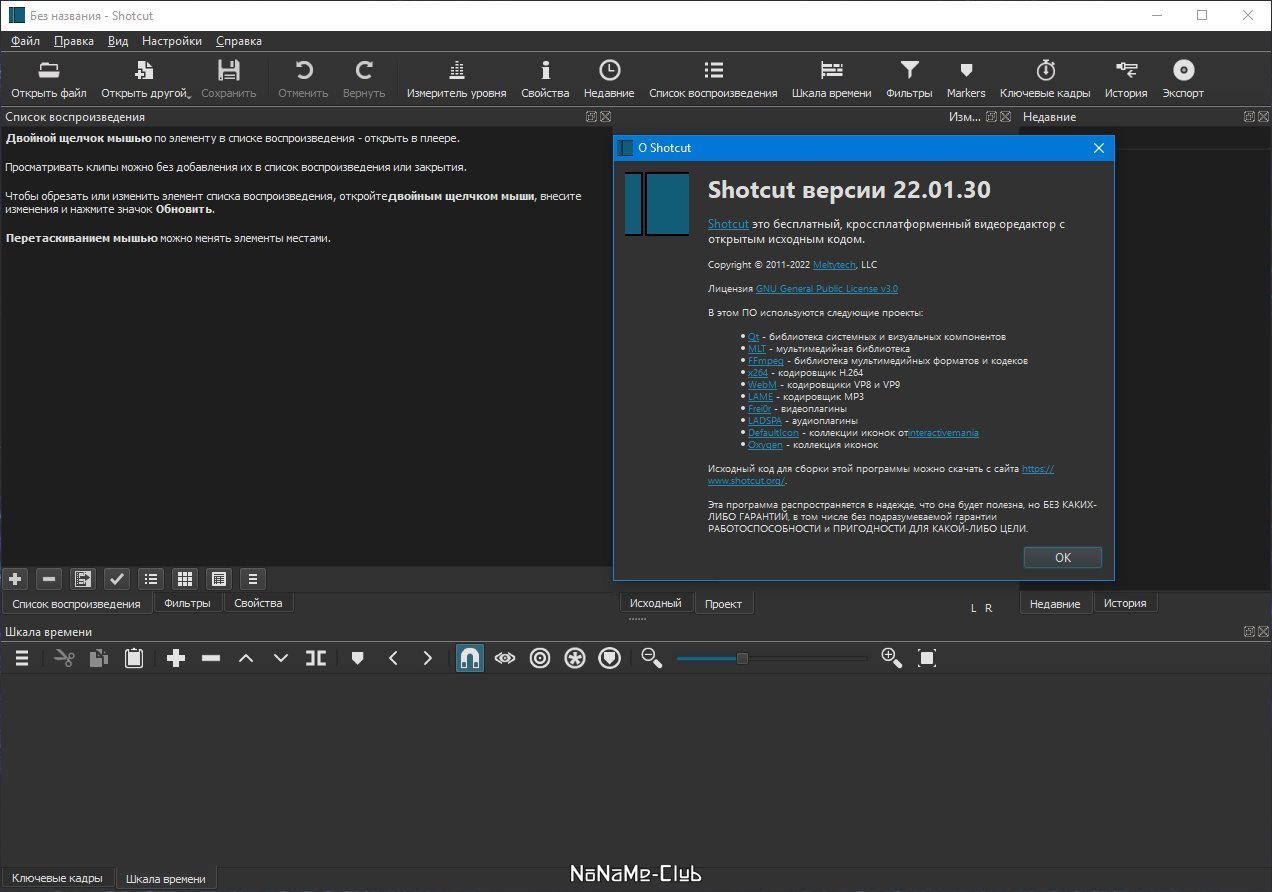
Task: Add a marker on the timeline toolbar
Action: (358, 658)
